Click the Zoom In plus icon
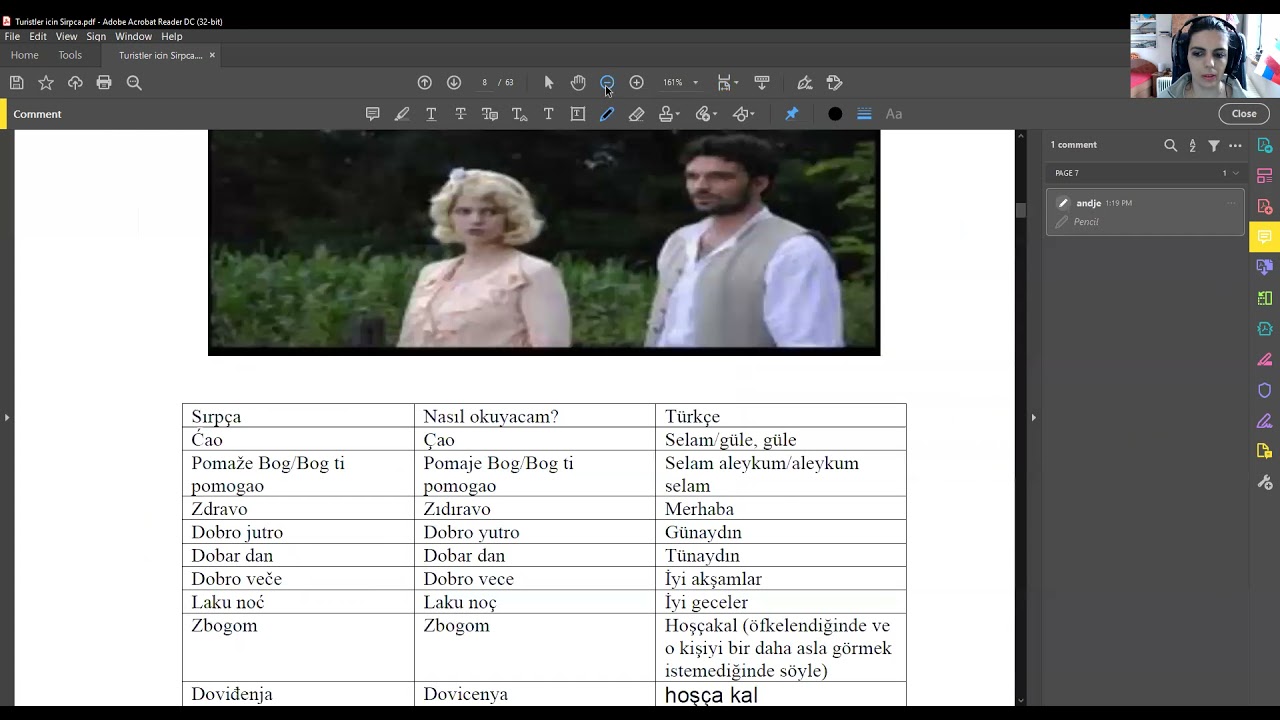Screen dimensions: 1280x720 click(636, 83)
